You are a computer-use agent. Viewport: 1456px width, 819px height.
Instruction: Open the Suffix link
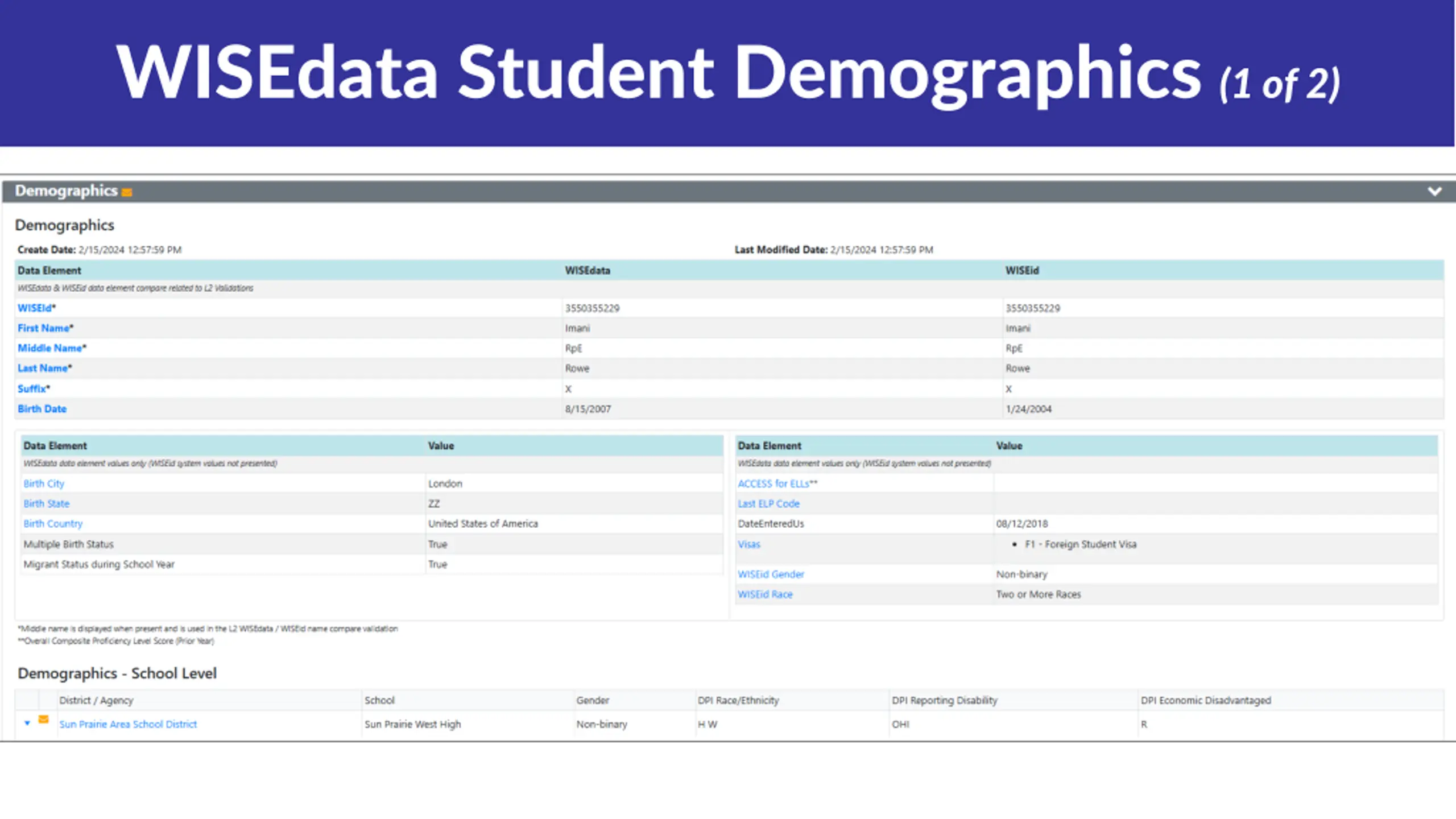click(x=31, y=388)
